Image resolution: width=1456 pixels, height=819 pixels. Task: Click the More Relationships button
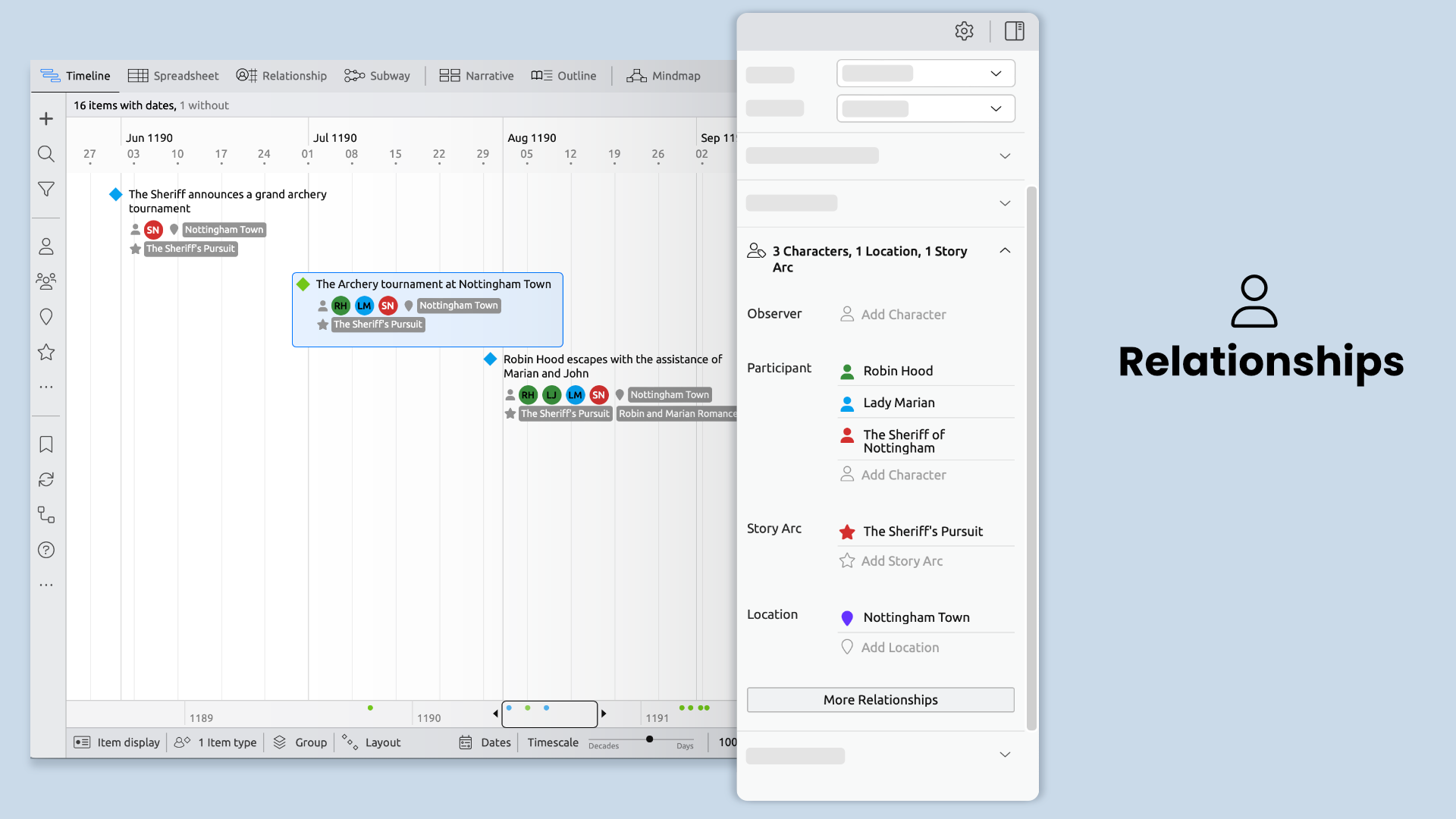pos(880,700)
